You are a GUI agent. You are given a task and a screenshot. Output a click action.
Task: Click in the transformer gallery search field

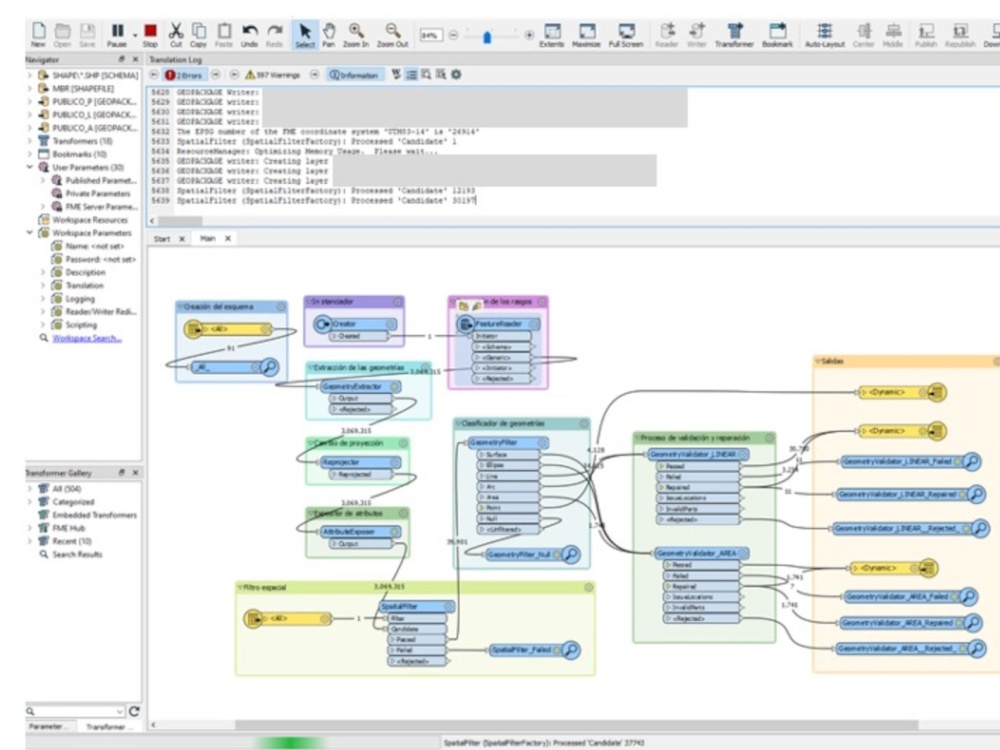click(x=75, y=711)
